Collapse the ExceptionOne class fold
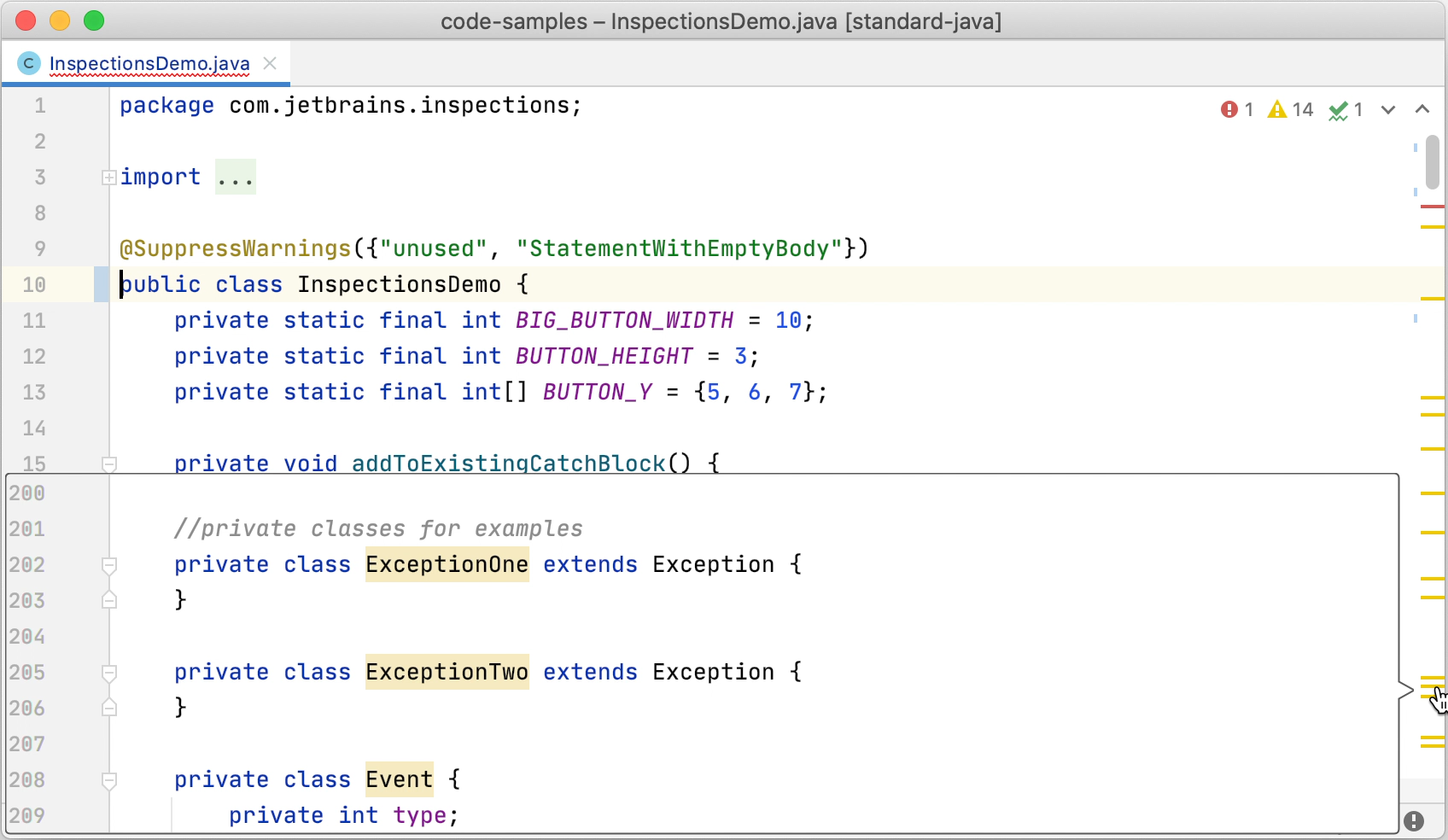This screenshot has height=840, width=1448. click(x=109, y=565)
